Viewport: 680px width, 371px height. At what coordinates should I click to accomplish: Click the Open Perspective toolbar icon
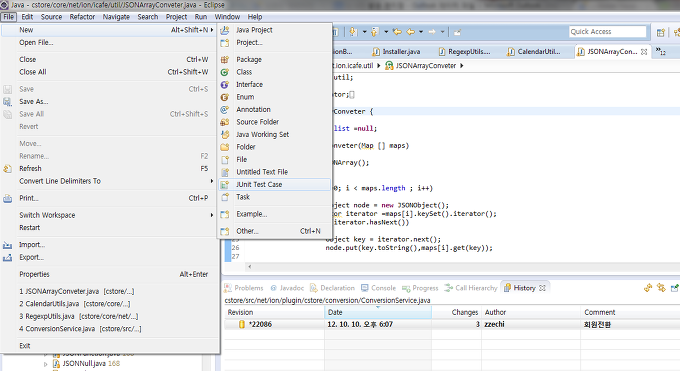click(660, 32)
